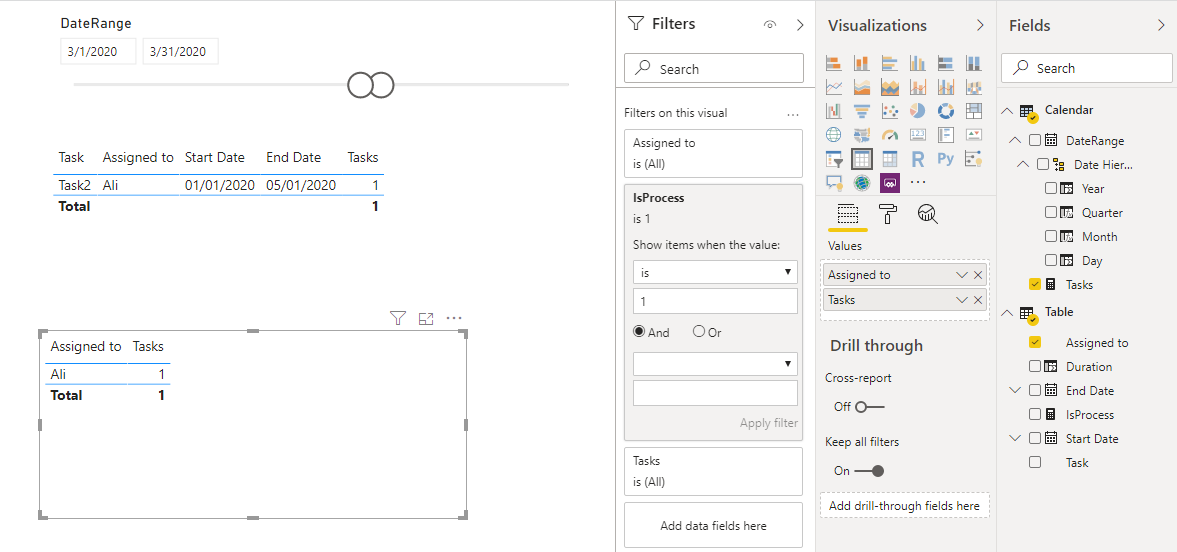Select the waterfall chart visualization
The width and height of the screenshot is (1177, 552).
pyautogui.click(x=834, y=111)
